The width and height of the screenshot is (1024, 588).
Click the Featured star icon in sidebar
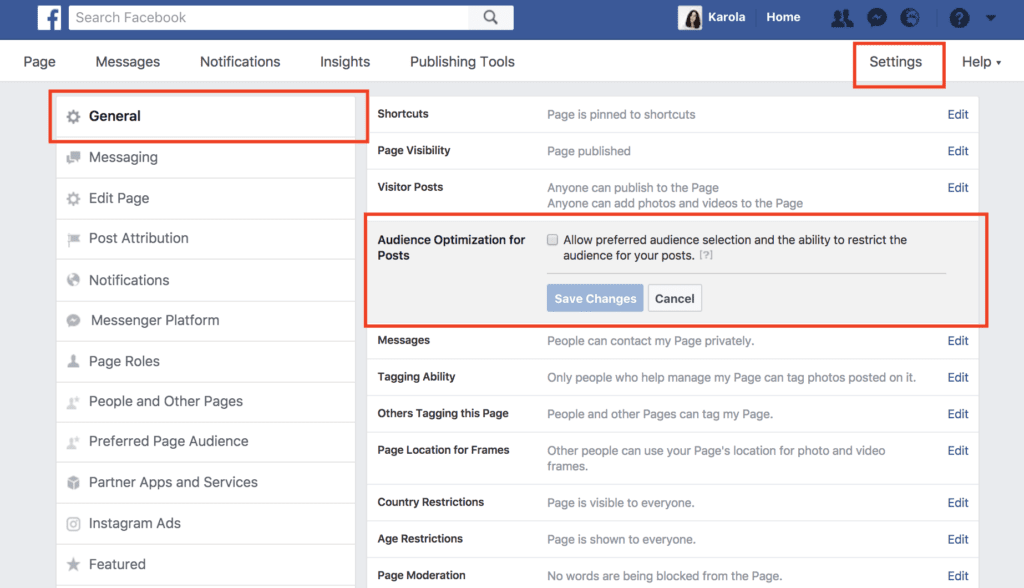[x=72, y=564]
